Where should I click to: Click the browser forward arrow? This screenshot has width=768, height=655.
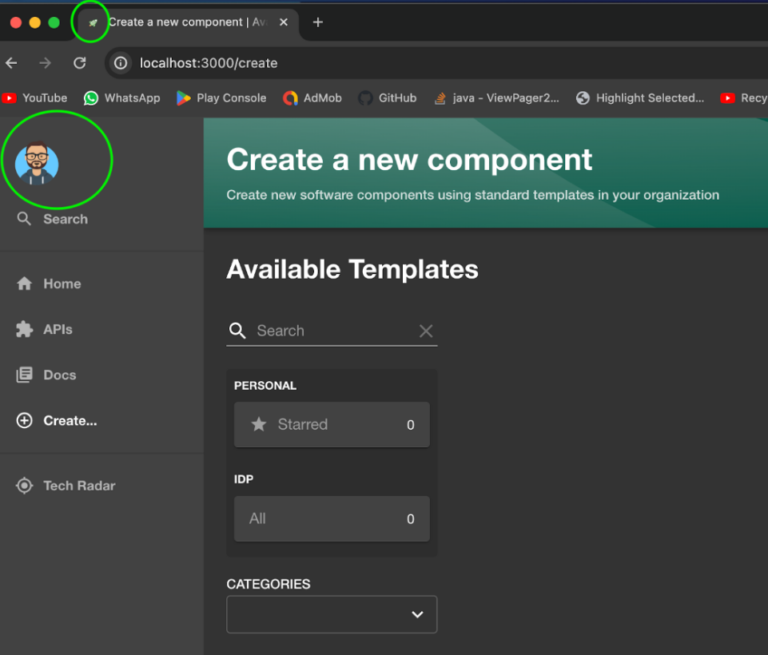(45, 63)
